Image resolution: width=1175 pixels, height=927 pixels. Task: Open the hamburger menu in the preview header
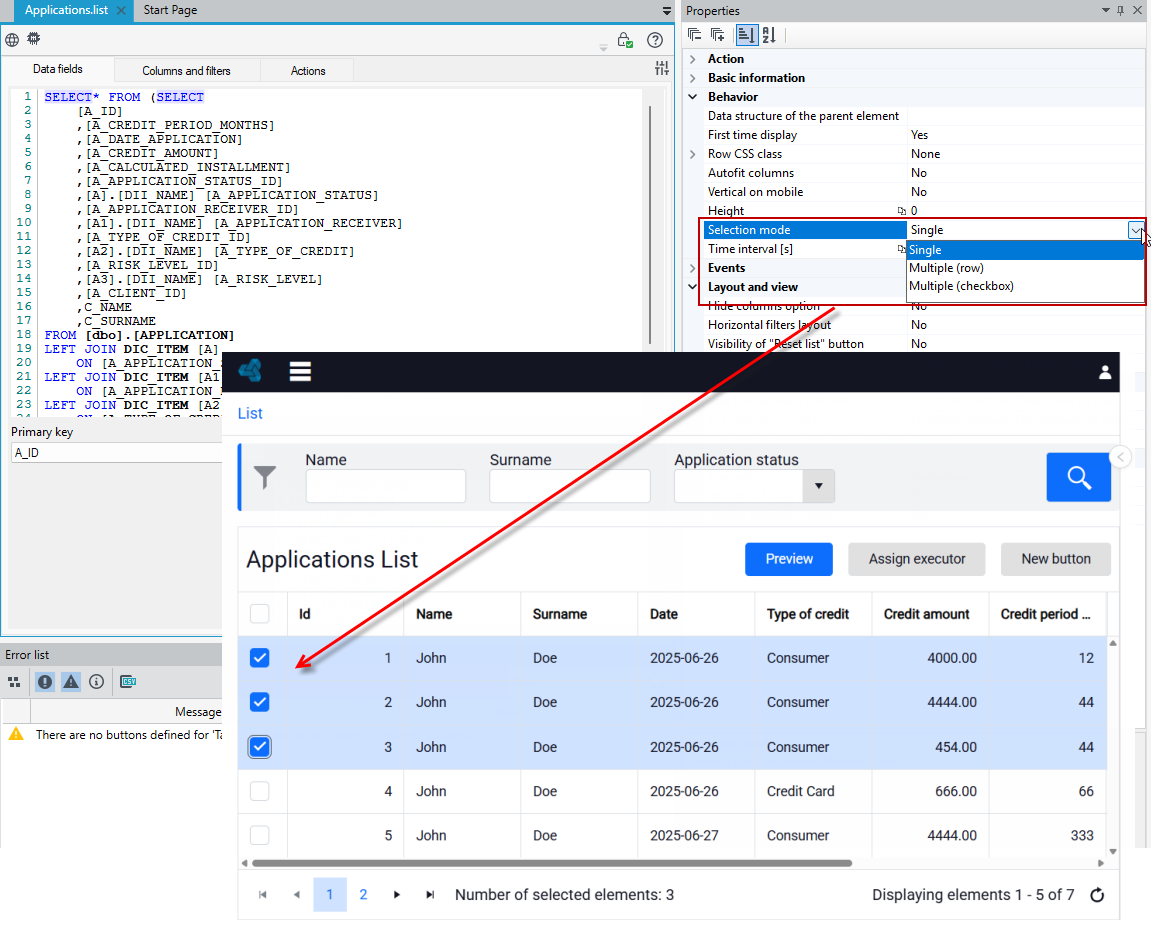(x=300, y=372)
